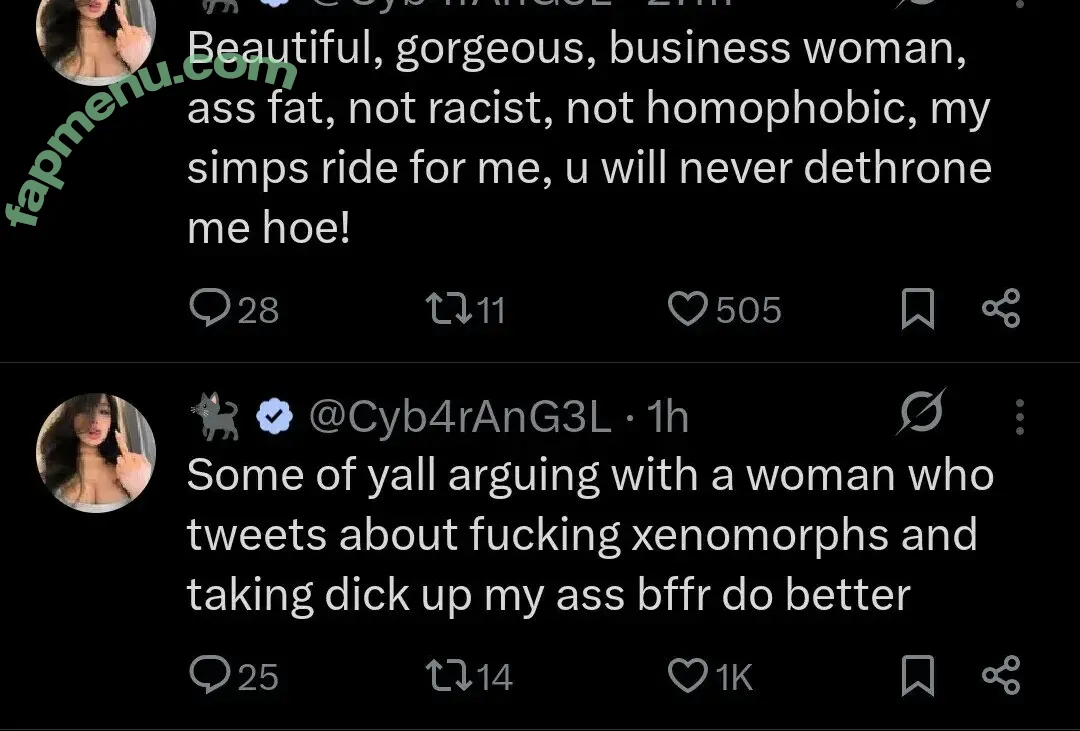Reply to the tweet with 25 replies
The image size is (1080, 731).
[x=210, y=676]
